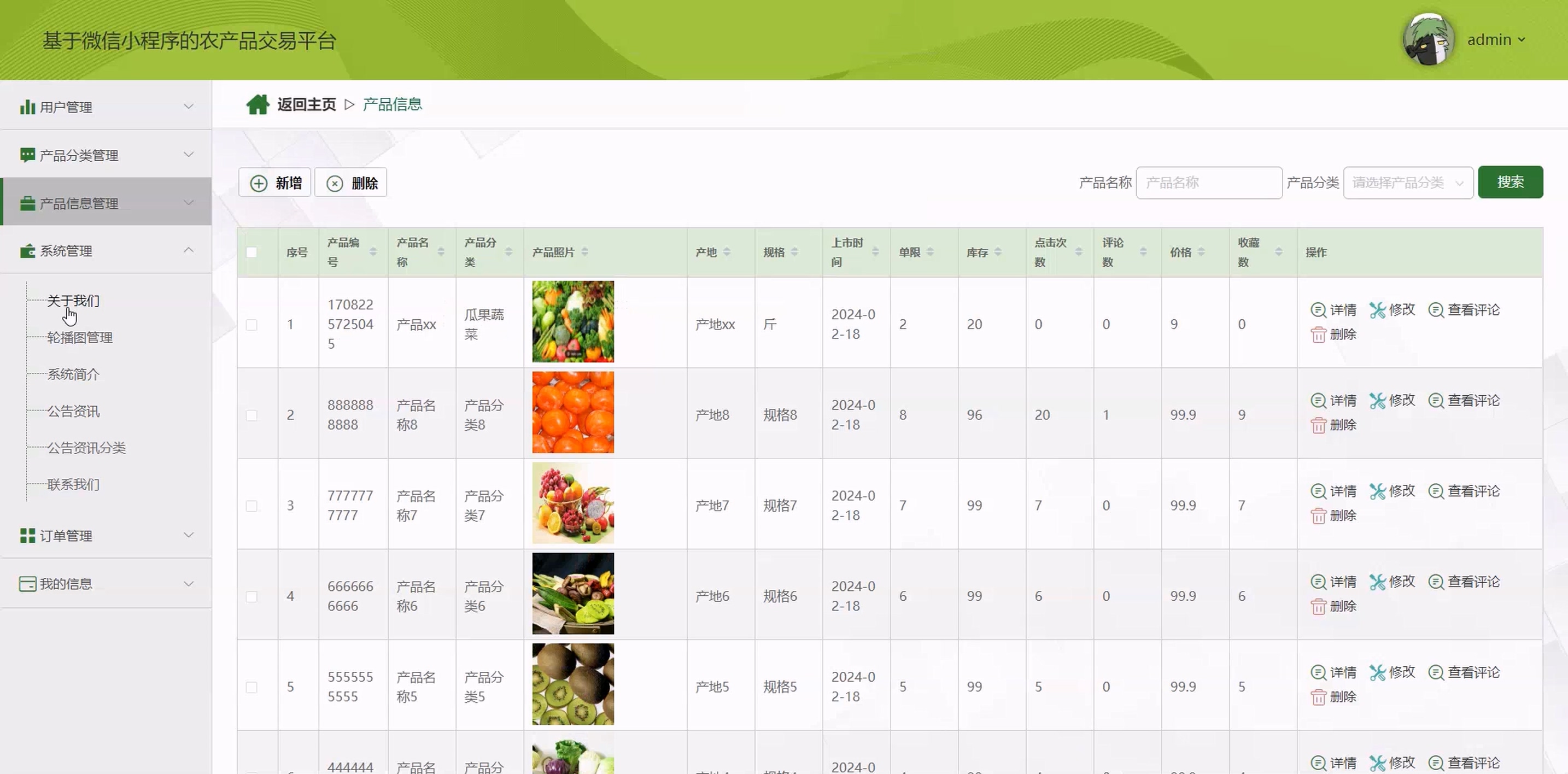Open 详情 for 产品名称7 row
Viewport: 1568px width, 774px height.
pyautogui.click(x=1333, y=491)
